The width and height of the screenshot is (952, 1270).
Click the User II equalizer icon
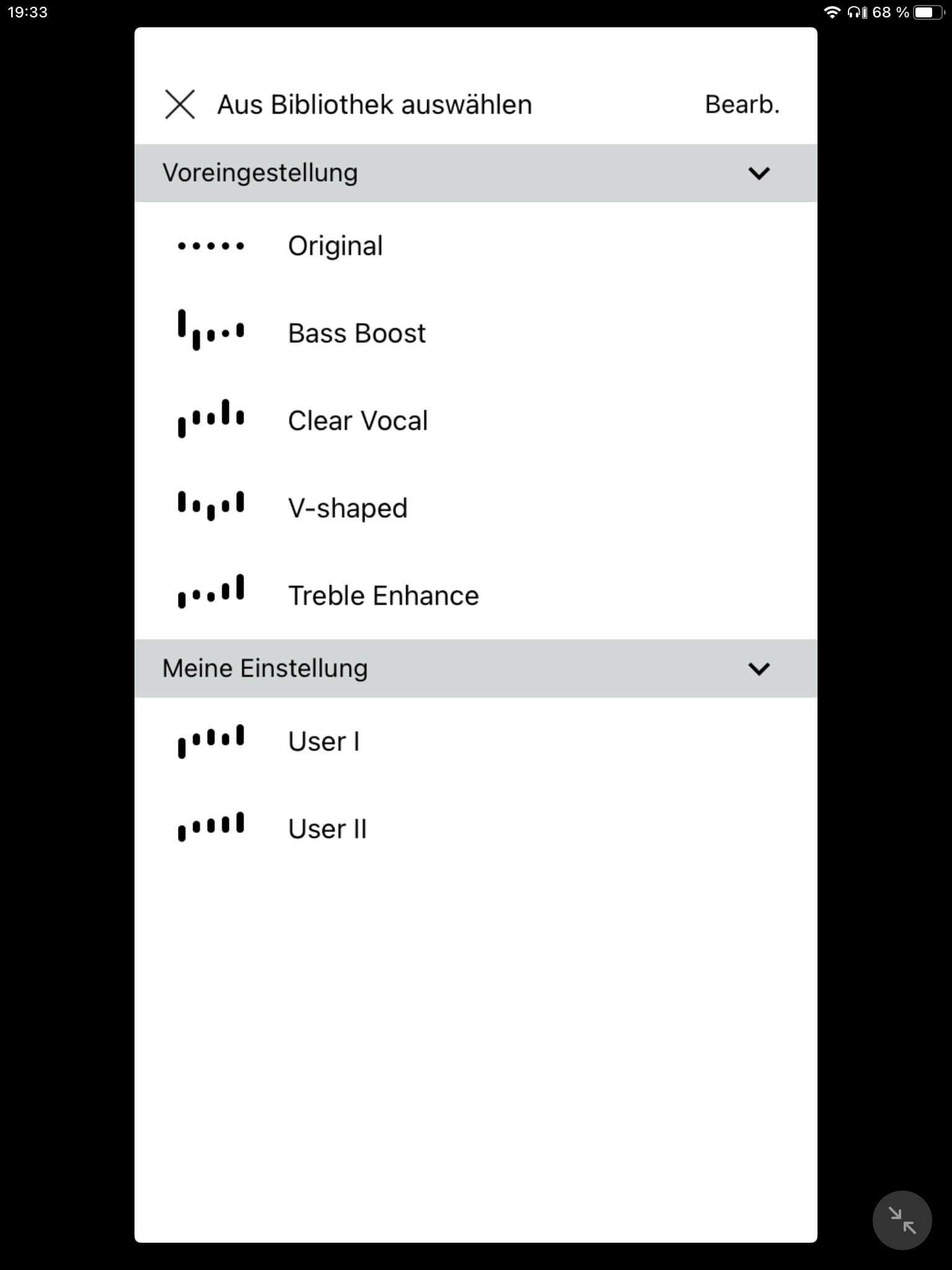pyautogui.click(x=211, y=827)
